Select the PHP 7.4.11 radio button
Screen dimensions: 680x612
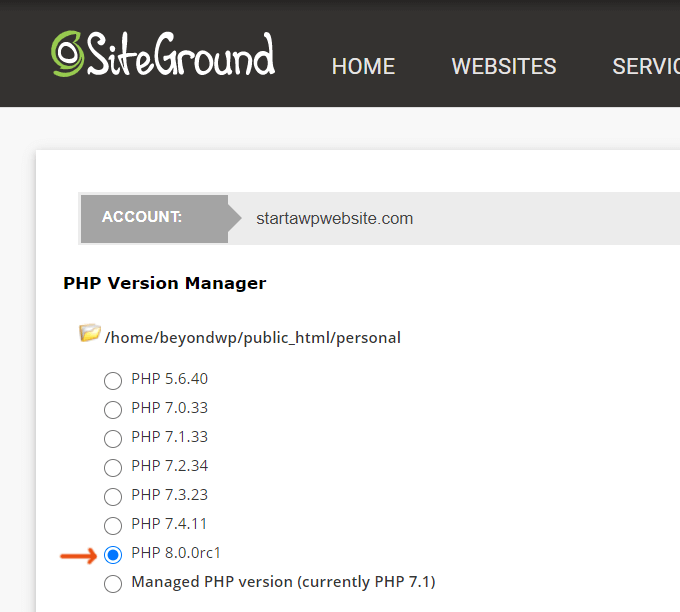click(113, 526)
